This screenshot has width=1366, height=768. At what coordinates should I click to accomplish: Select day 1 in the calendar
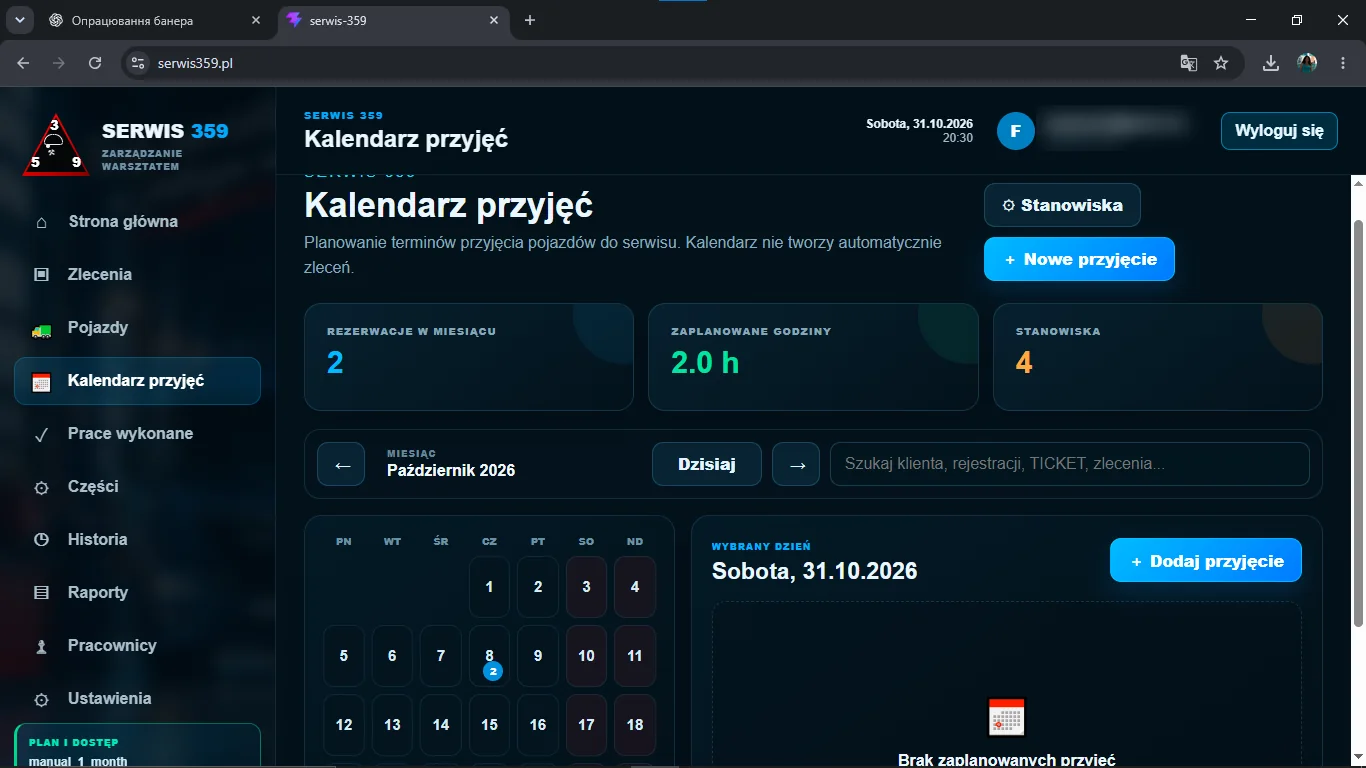489,587
